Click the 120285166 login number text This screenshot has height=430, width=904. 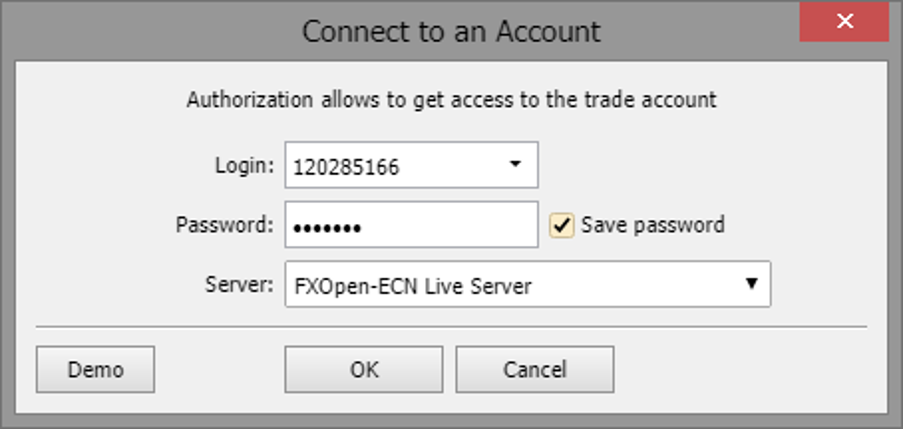pos(346,168)
